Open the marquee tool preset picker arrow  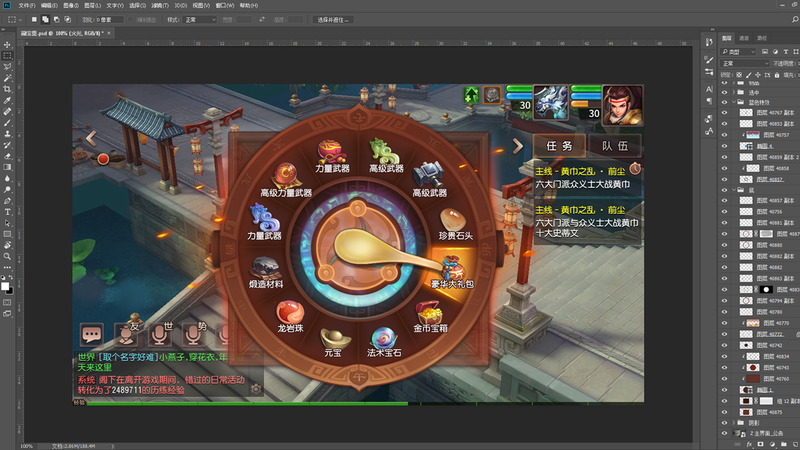(x=20, y=19)
